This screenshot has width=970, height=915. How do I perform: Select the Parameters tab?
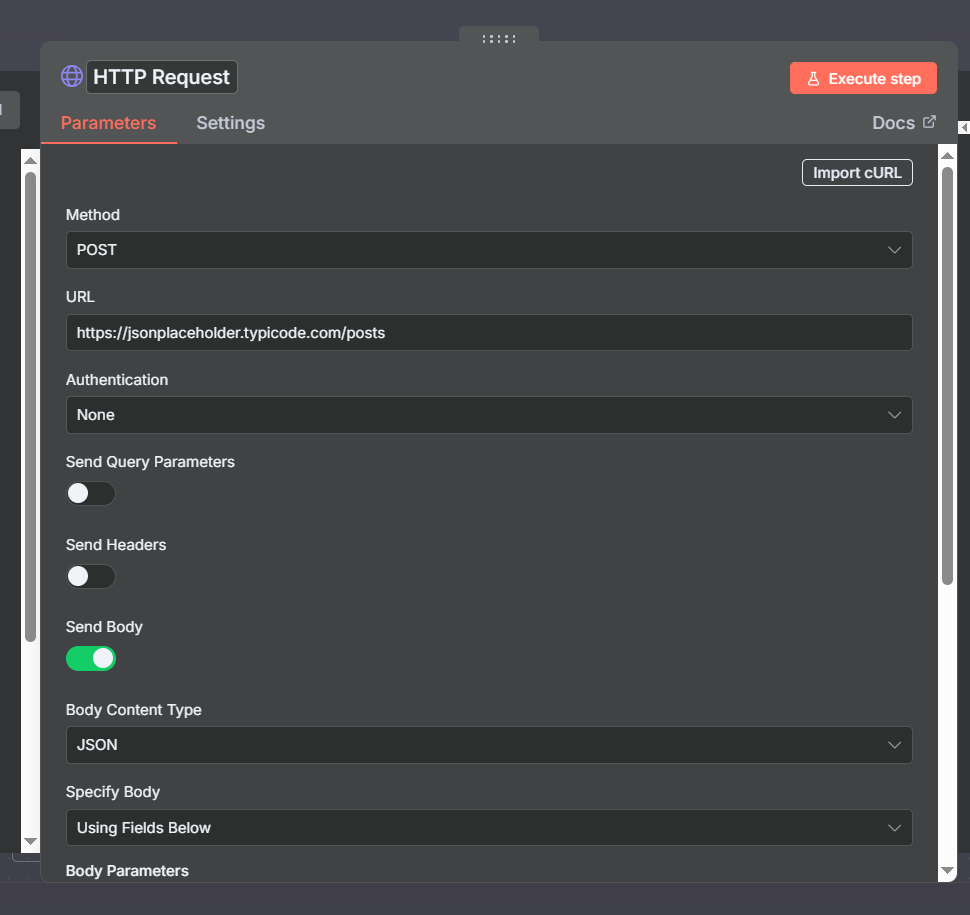(x=108, y=123)
